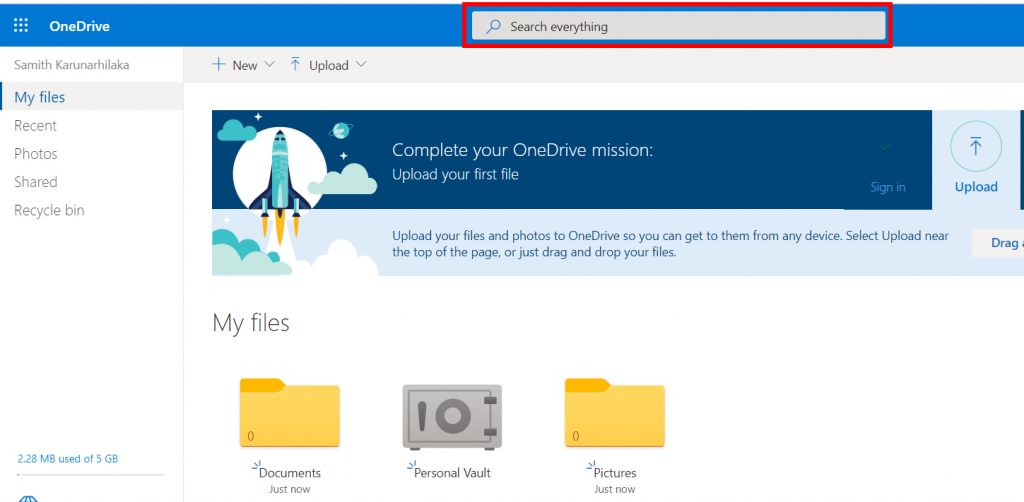This screenshot has height=502, width=1024.
Task: Open the Documents folder icon
Action: 289,413
